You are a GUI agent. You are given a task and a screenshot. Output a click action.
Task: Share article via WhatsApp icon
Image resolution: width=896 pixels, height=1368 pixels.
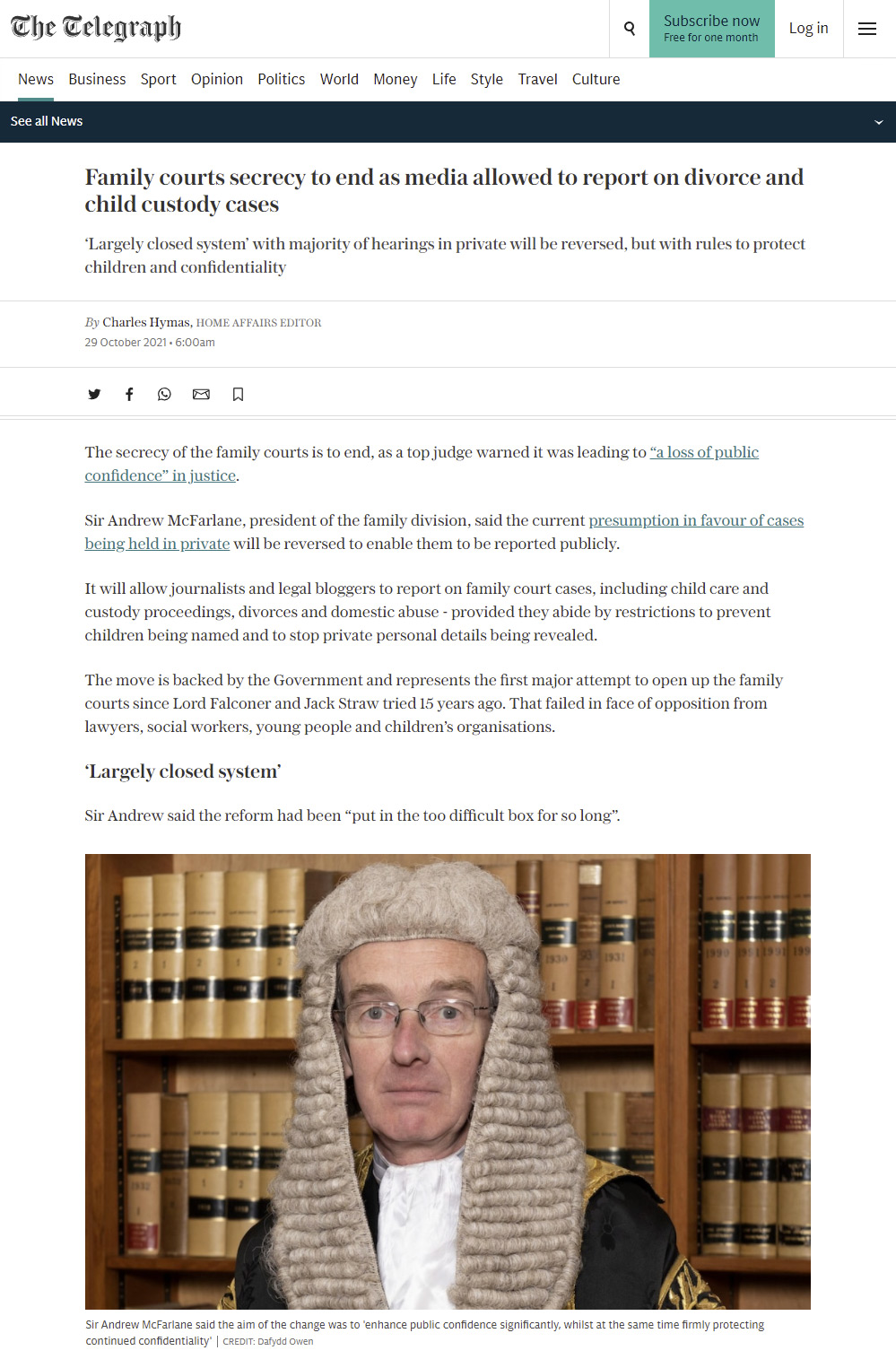tap(164, 395)
